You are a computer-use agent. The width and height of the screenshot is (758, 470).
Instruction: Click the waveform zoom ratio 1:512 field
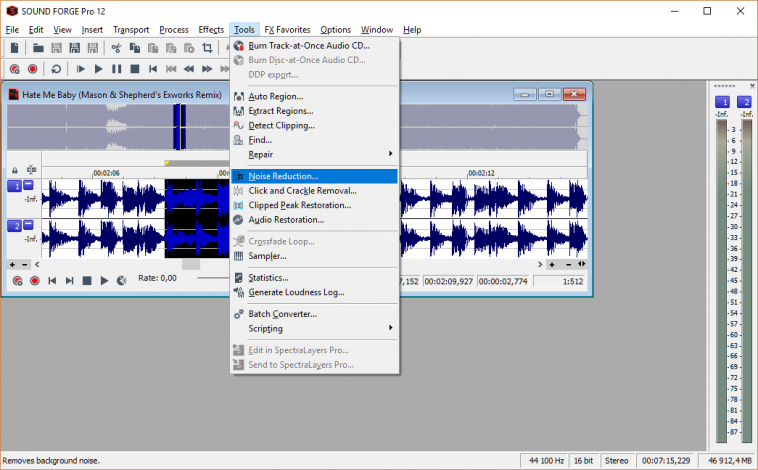pos(572,282)
